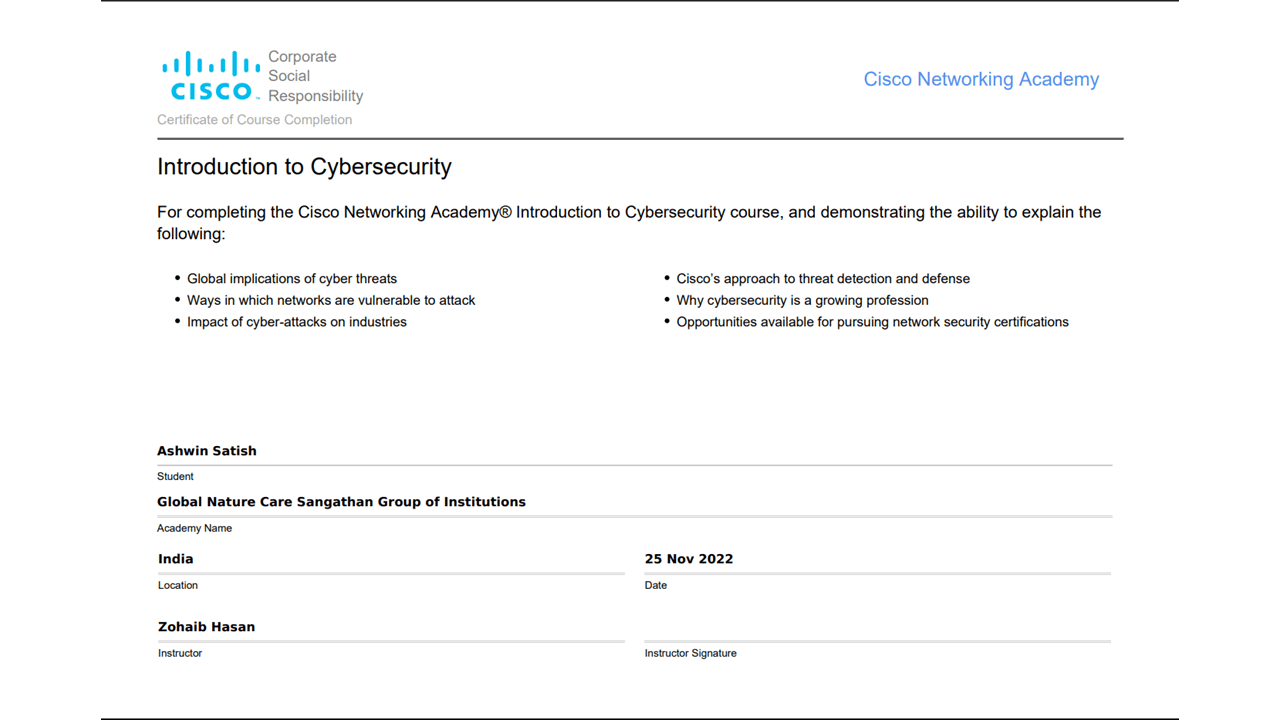
Task: Select the location value India
Action: point(176,559)
